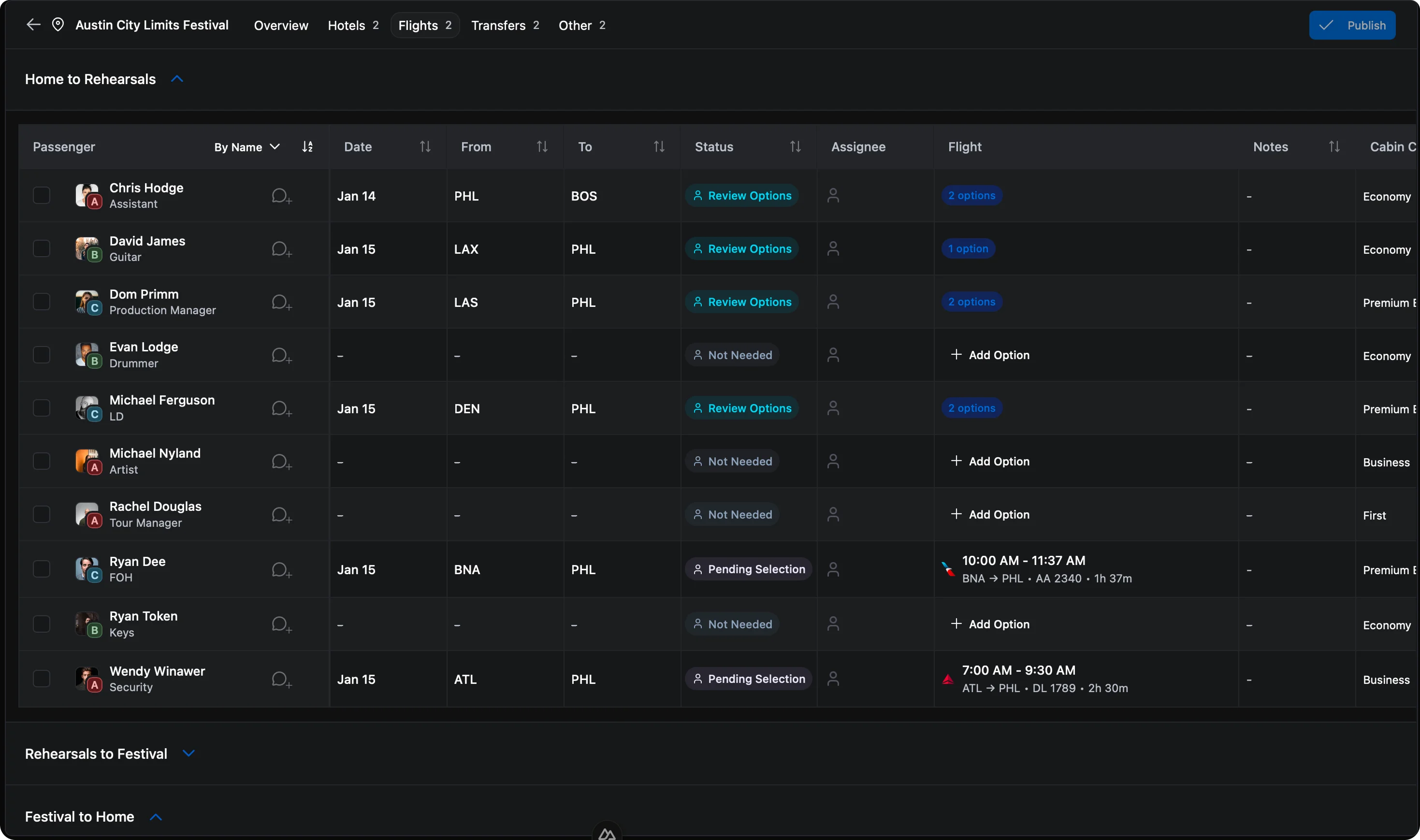Viewport: 1420px width, 840px height.
Task: Open the By Name sorting dropdown
Action: pos(275,146)
